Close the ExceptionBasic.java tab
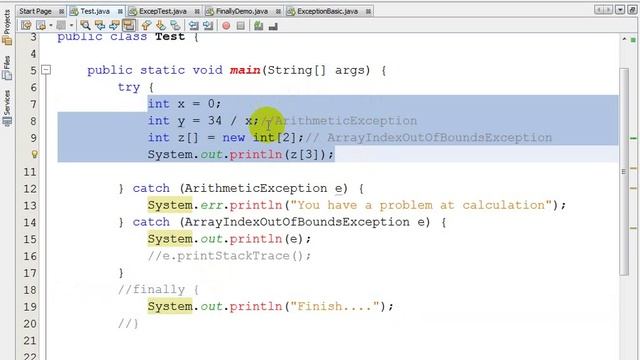Viewport: 640px width, 360px height. (368, 11)
